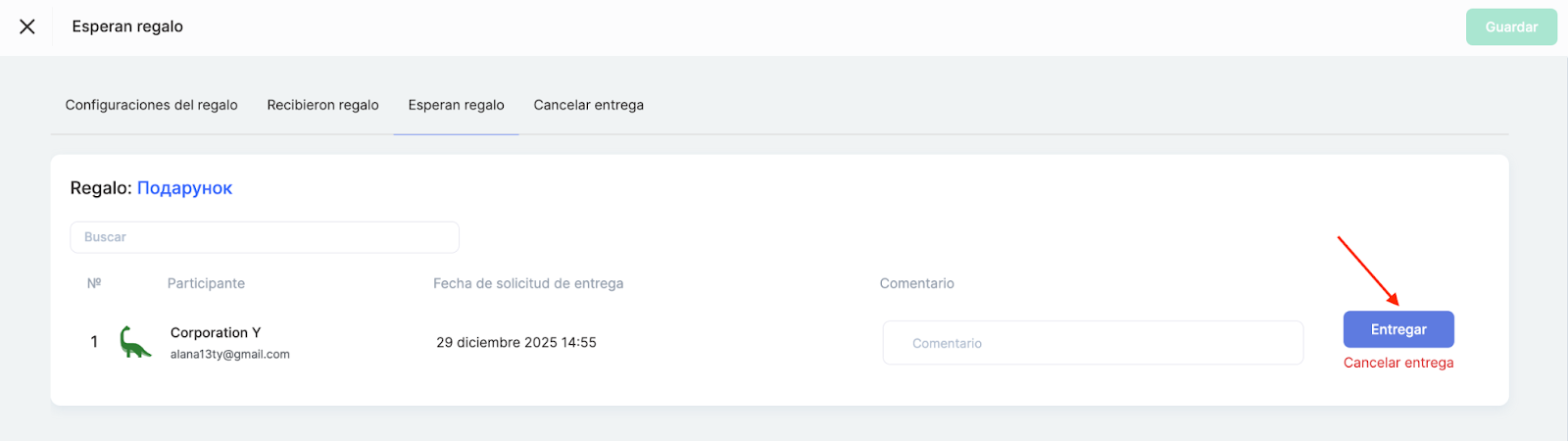The width and height of the screenshot is (1568, 441).
Task: Click the 29 diciembre 2025 date cell
Action: point(516,342)
